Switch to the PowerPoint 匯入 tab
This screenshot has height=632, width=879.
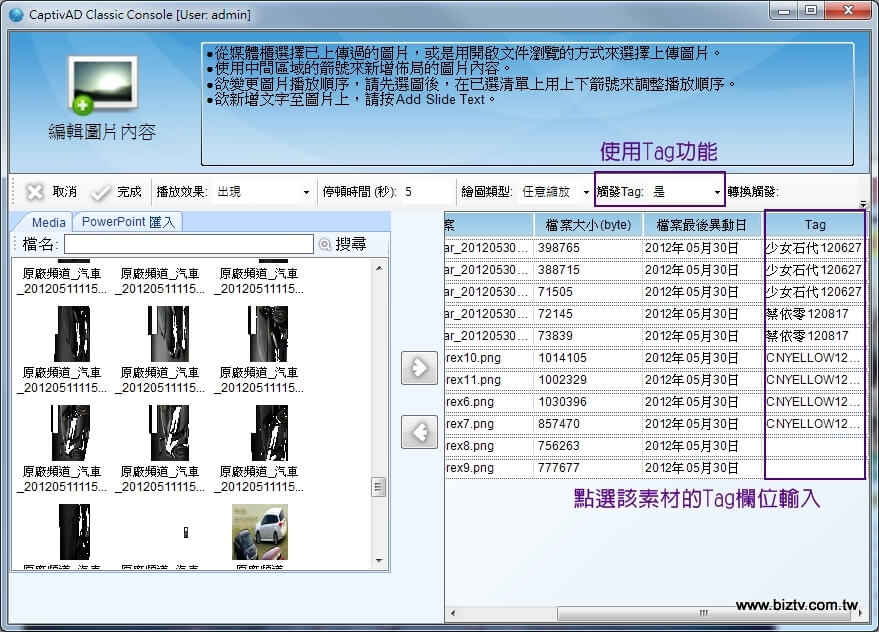point(126,222)
